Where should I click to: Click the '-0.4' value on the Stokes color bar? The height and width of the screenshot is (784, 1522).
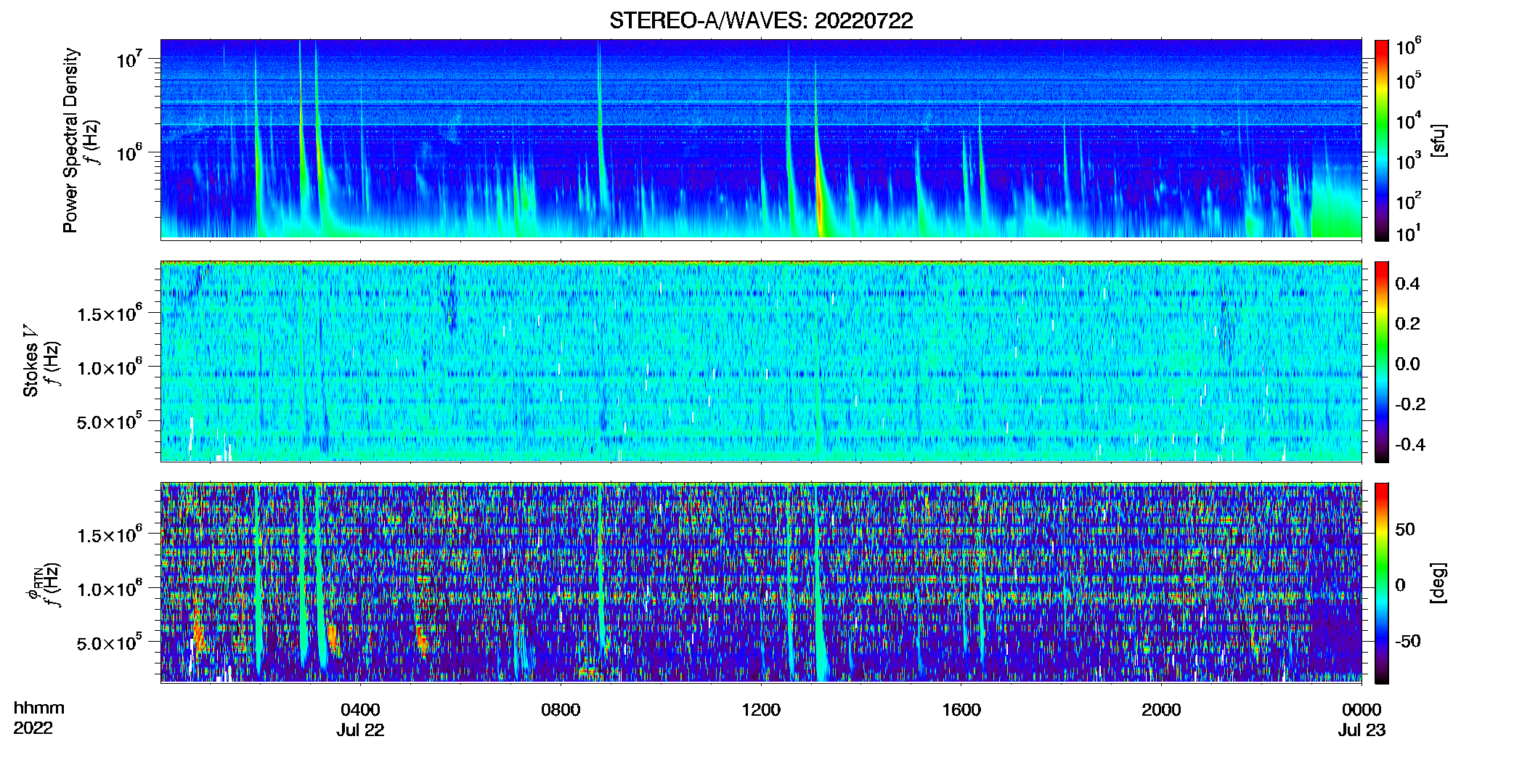click(1410, 444)
